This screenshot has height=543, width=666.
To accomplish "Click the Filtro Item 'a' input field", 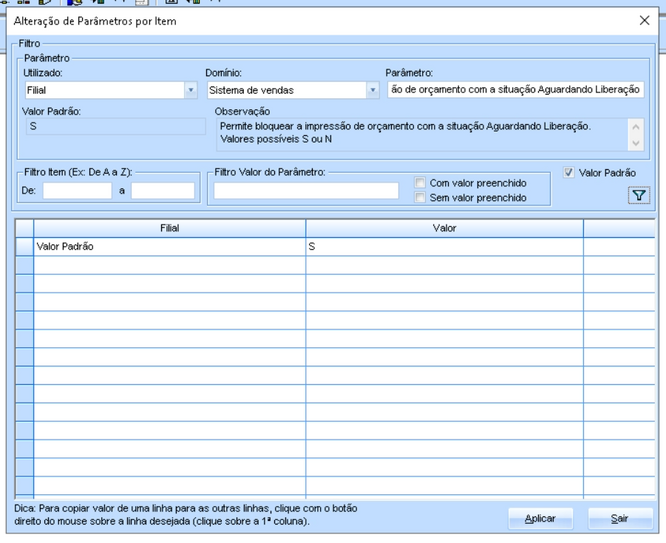I will (163, 191).
